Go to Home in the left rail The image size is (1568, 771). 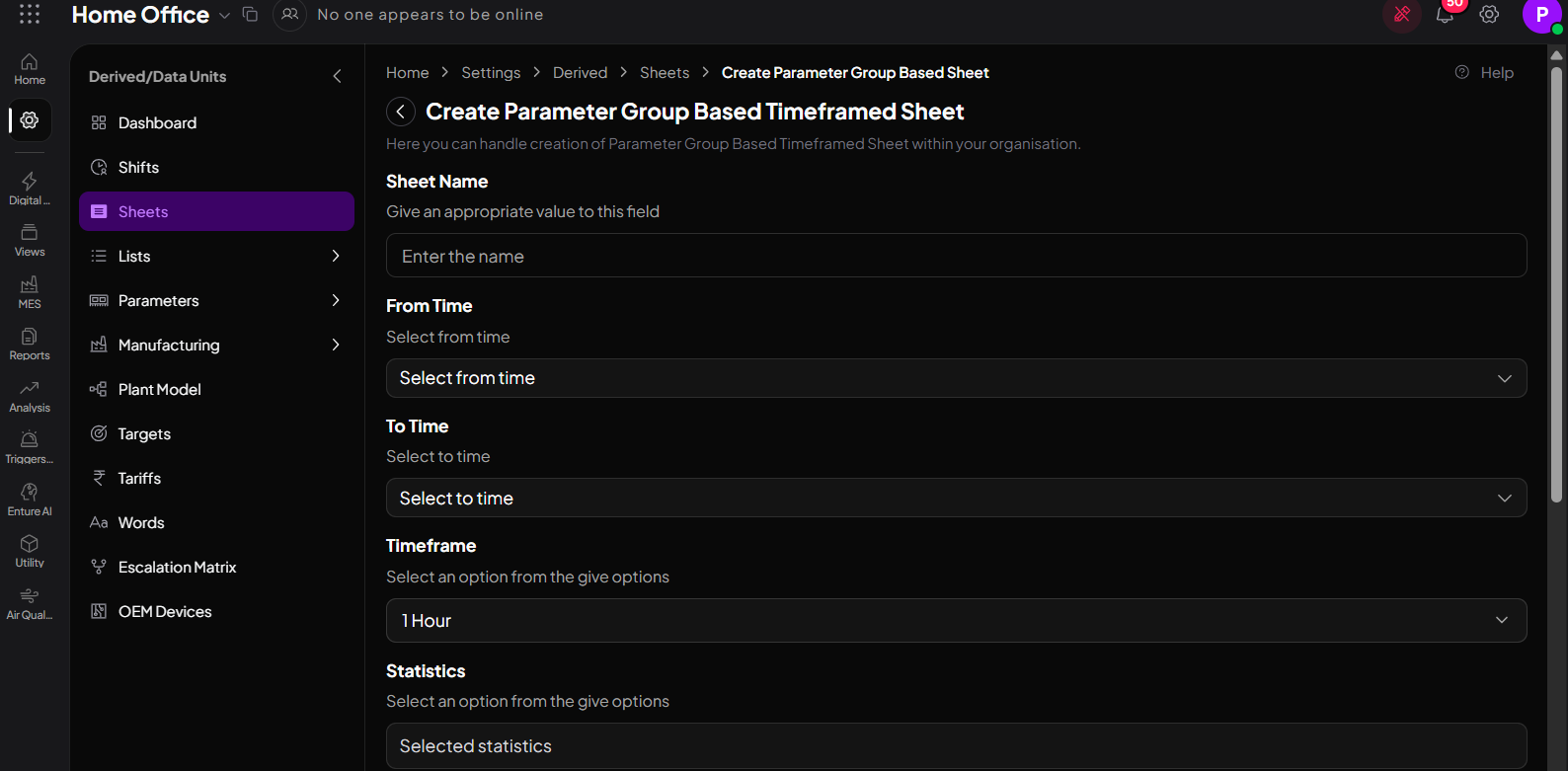(x=30, y=69)
